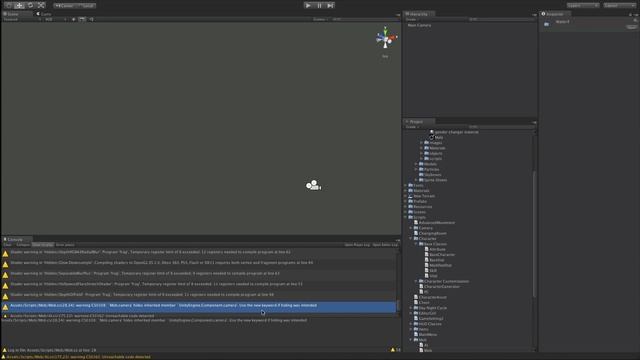Open the Layout dropdown
The image size is (640, 360).
coord(619,6)
